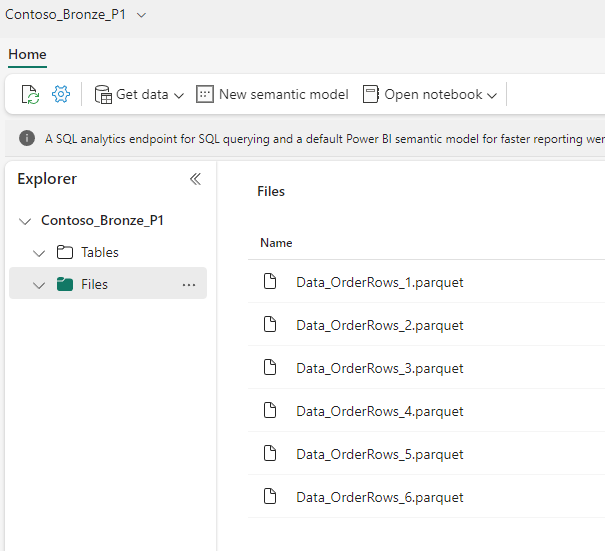
Task: Click the file icon for Data_OrderRows_4.parquet
Action: 269,411
